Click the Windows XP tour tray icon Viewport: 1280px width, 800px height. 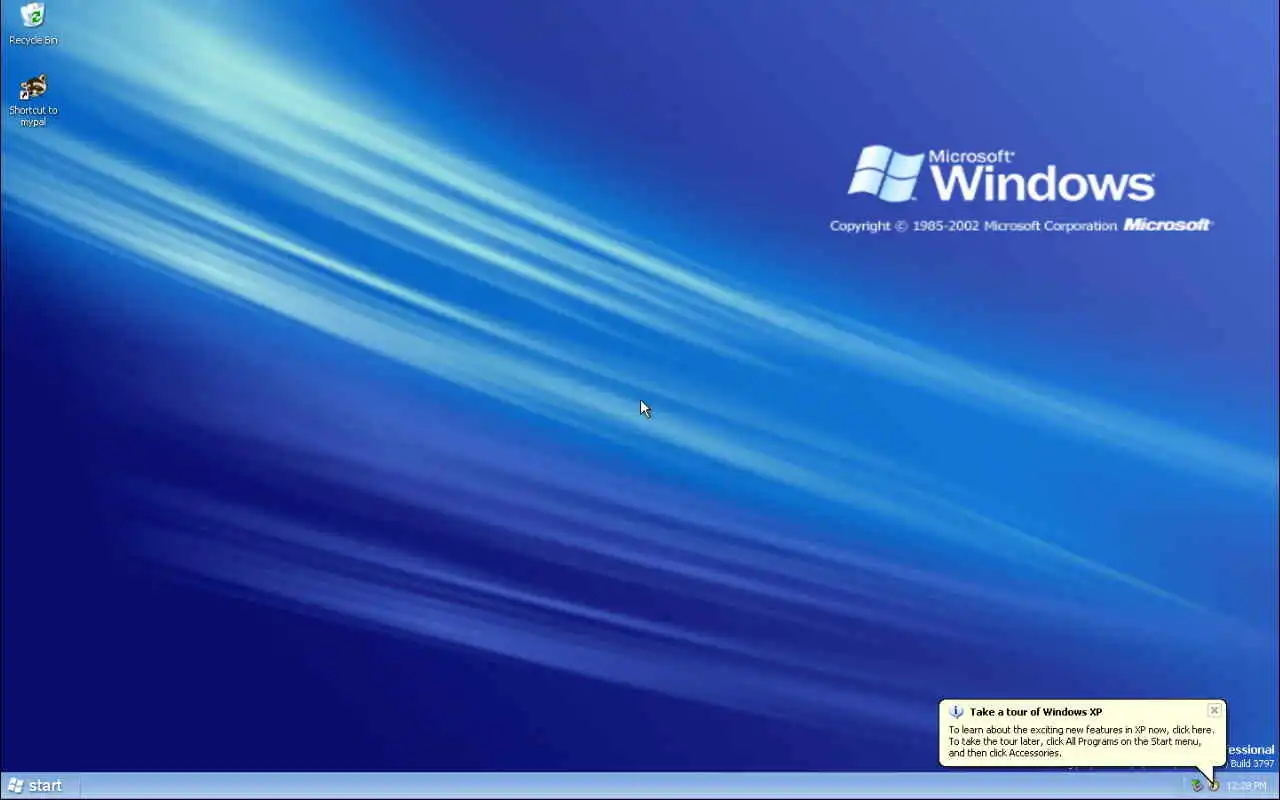tap(1214, 786)
